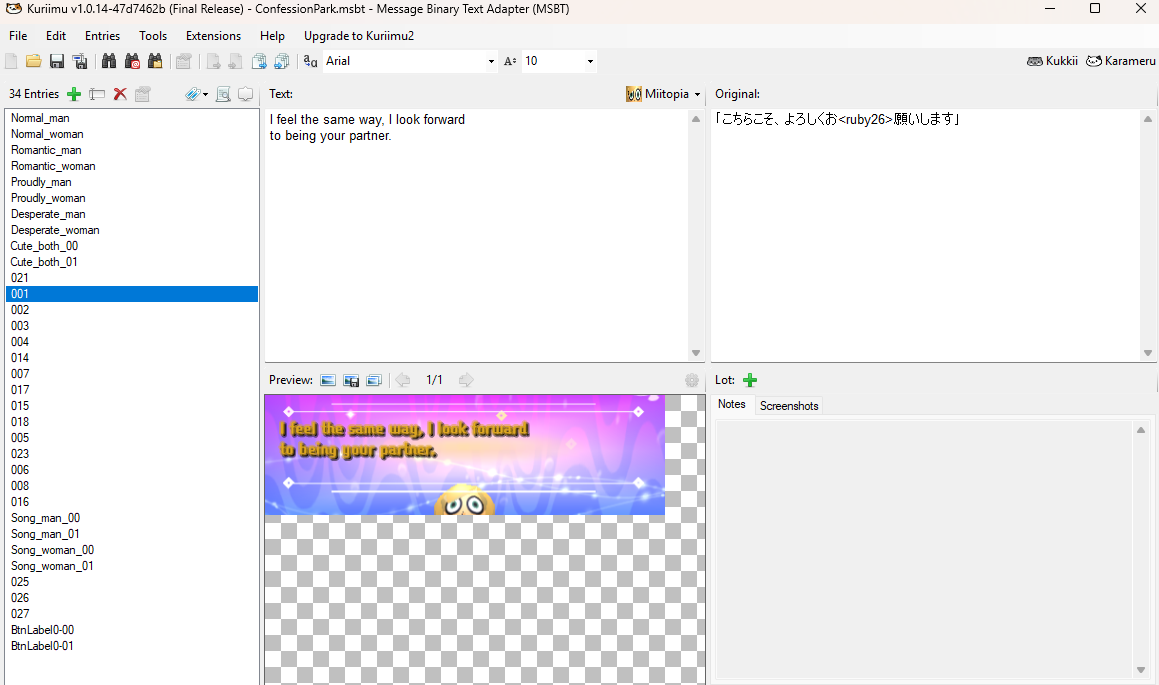Click the Text box scroll-up arrow
The image size is (1159, 685).
[x=696, y=118]
